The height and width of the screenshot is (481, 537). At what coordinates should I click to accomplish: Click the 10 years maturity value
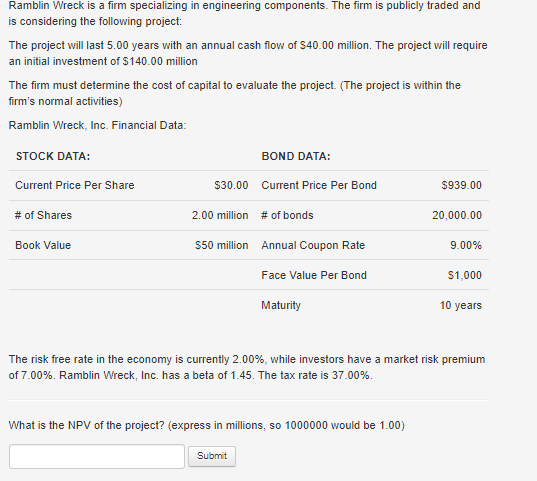461,305
